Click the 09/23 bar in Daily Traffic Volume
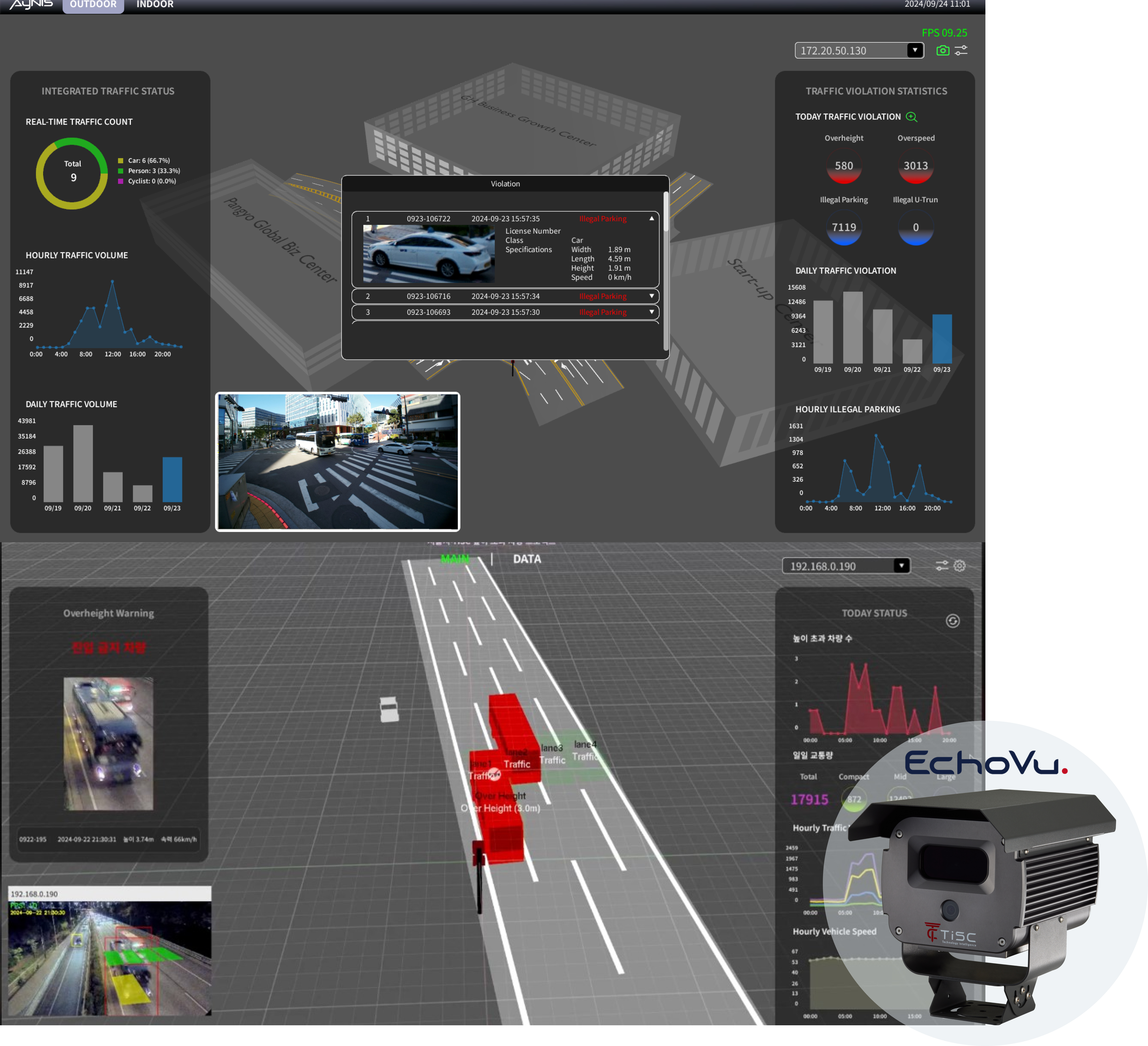 click(172, 479)
